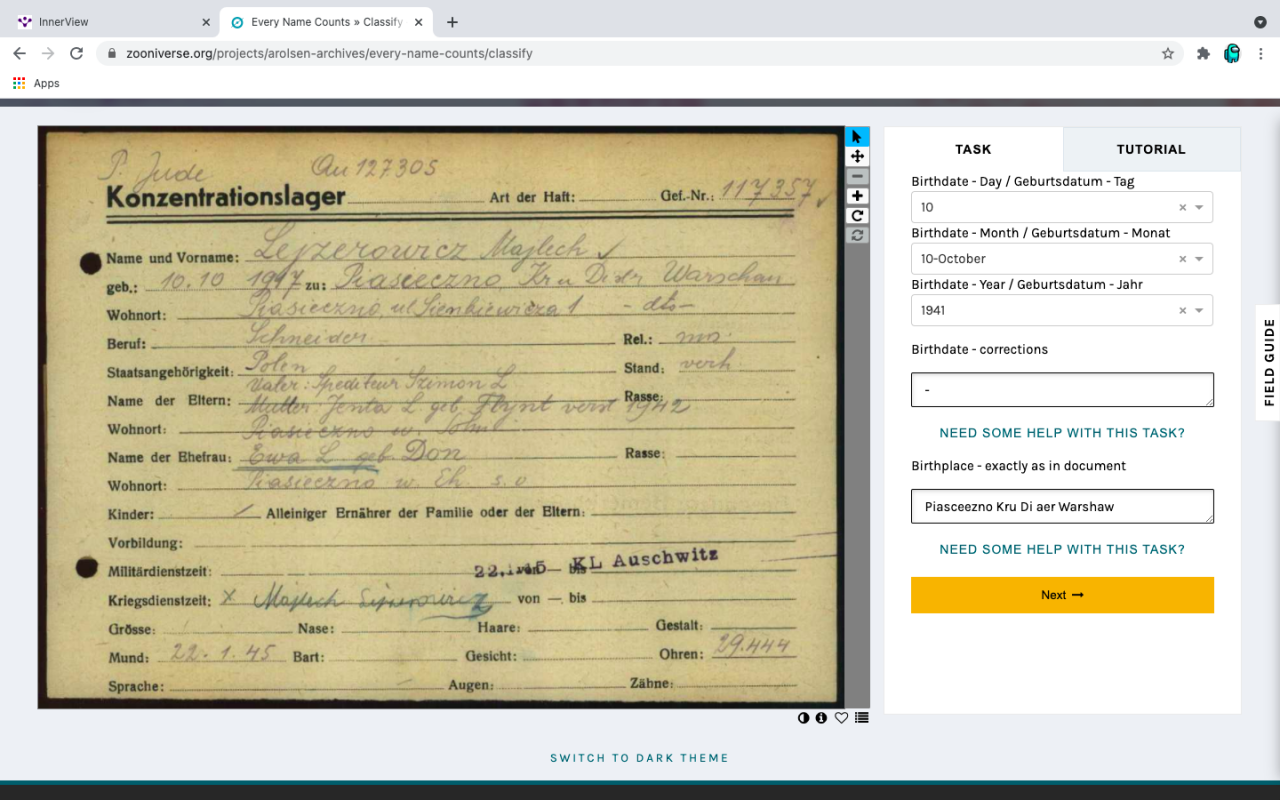Open the Apps bookmarks shortcut
1280x800 pixels.
[x=36, y=83]
